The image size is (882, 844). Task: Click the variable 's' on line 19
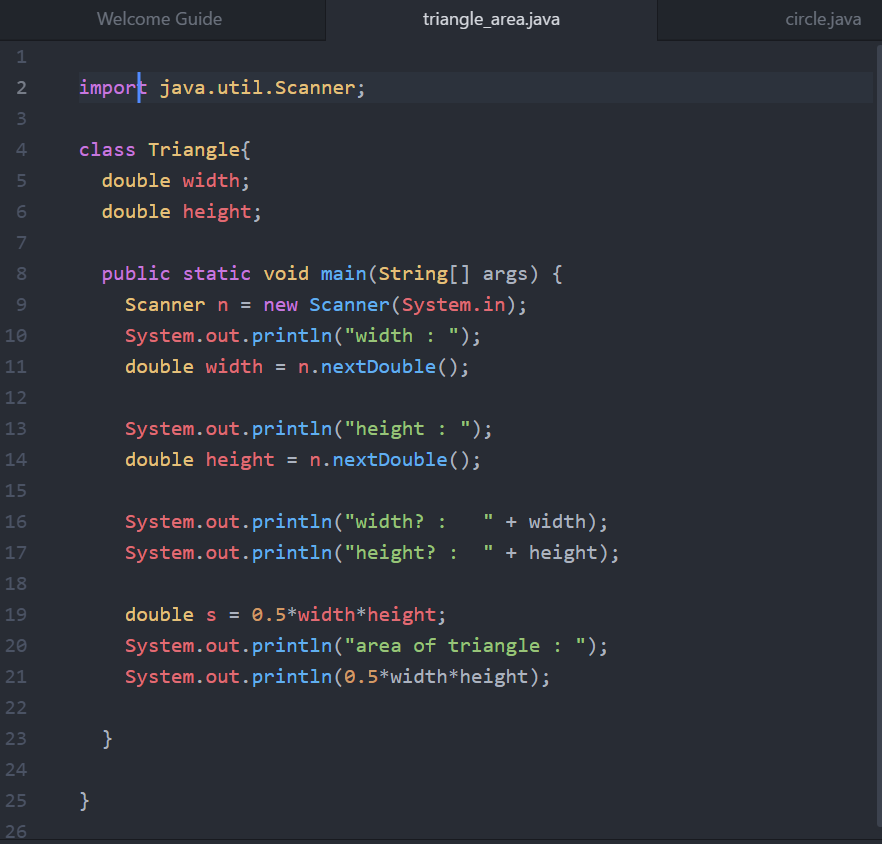tap(211, 614)
